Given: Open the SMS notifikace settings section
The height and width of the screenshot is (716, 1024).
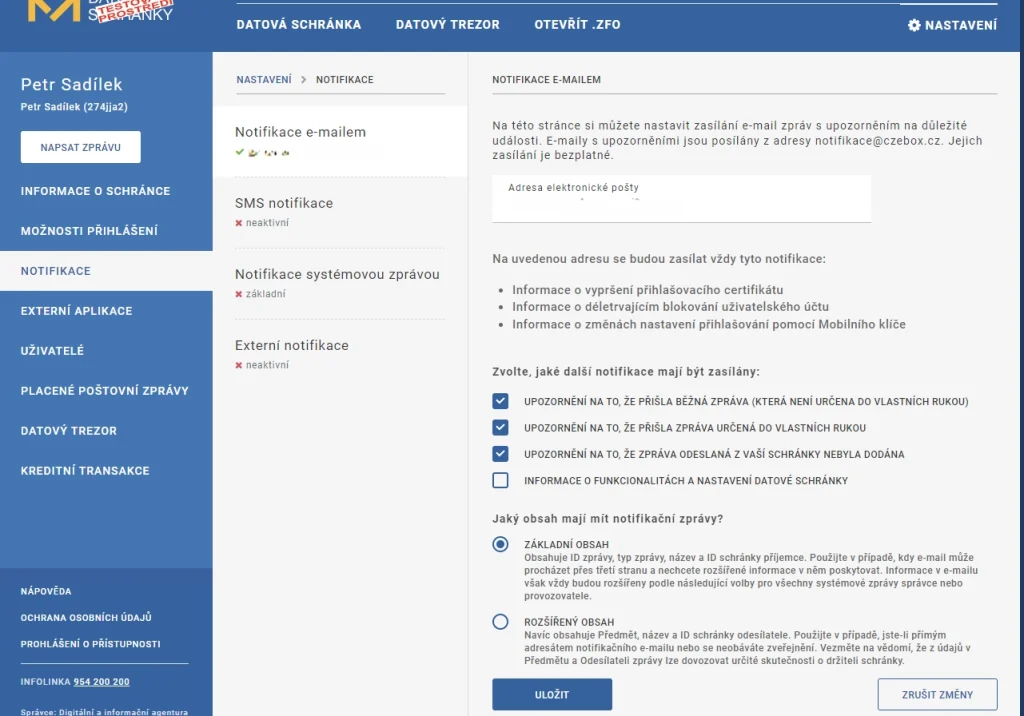Looking at the screenshot, I should 284,204.
